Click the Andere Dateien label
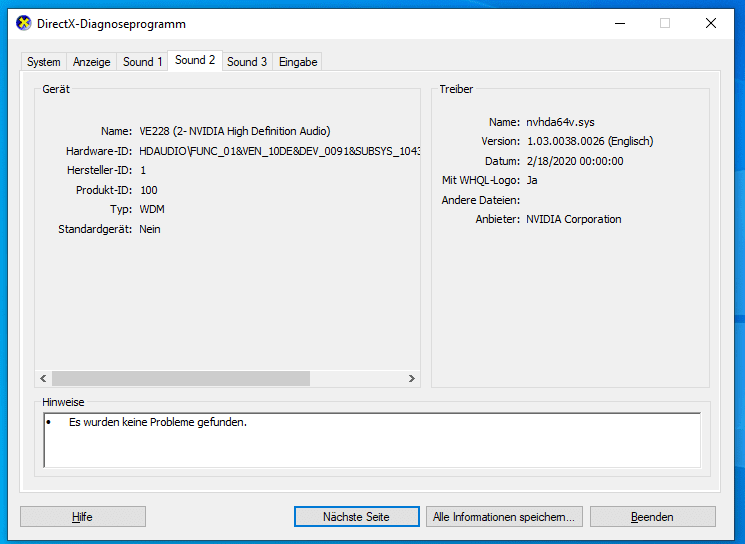Image resolution: width=745 pixels, height=544 pixels. tap(481, 200)
